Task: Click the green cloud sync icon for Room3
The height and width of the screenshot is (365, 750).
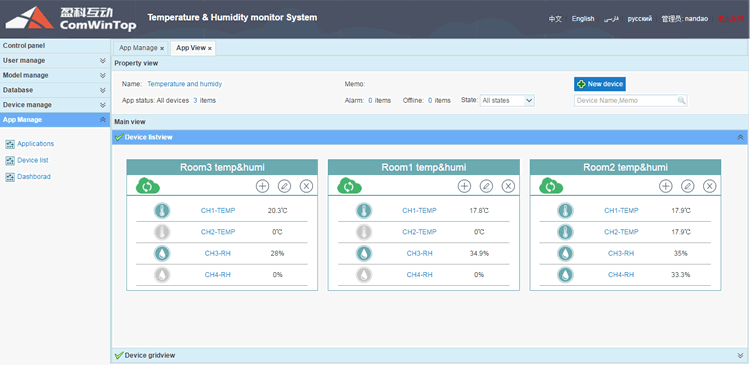Action: point(148,186)
